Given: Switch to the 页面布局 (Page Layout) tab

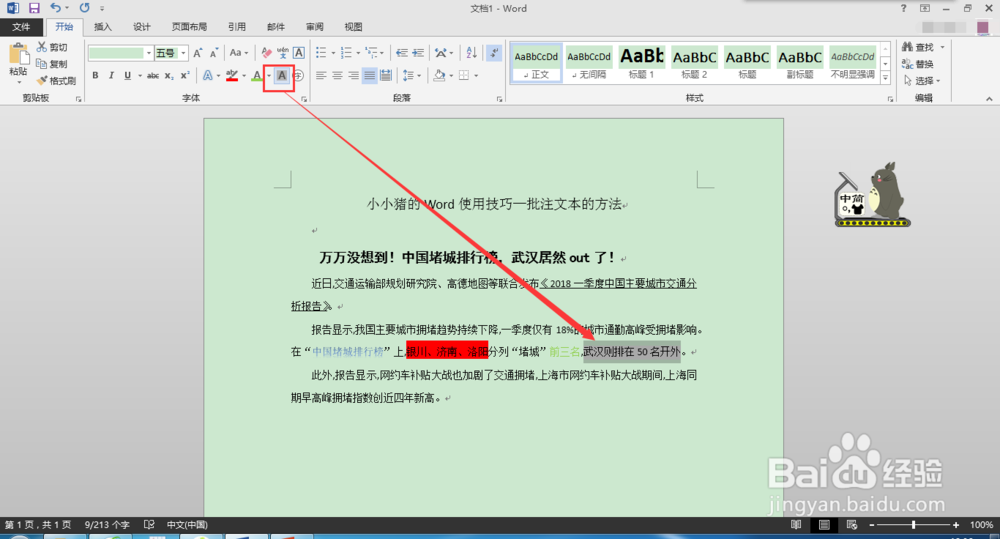Looking at the screenshot, I should pyautogui.click(x=189, y=27).
